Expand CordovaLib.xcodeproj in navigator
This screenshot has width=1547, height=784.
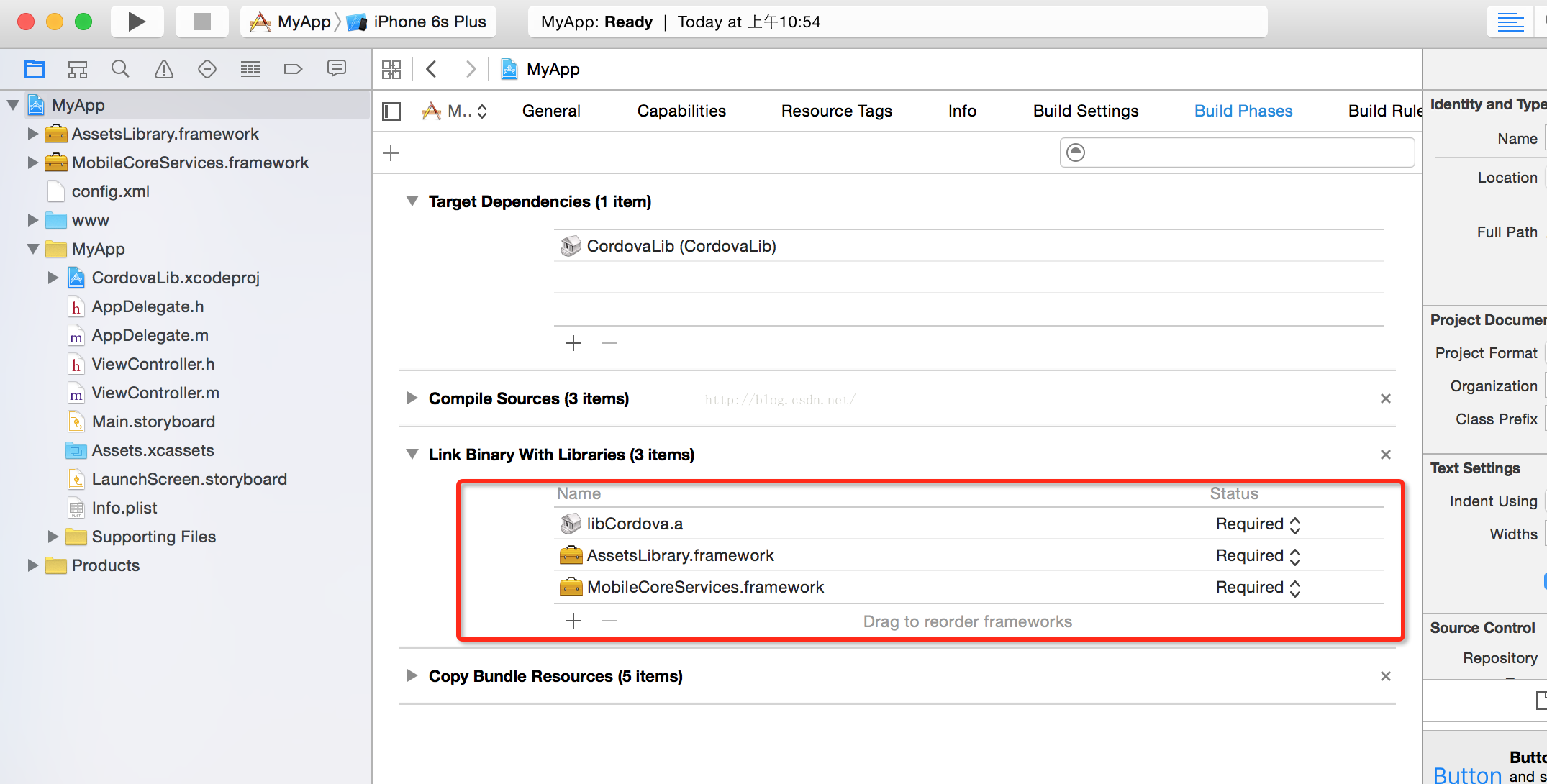pyautogui.click(x=53, y=278)
